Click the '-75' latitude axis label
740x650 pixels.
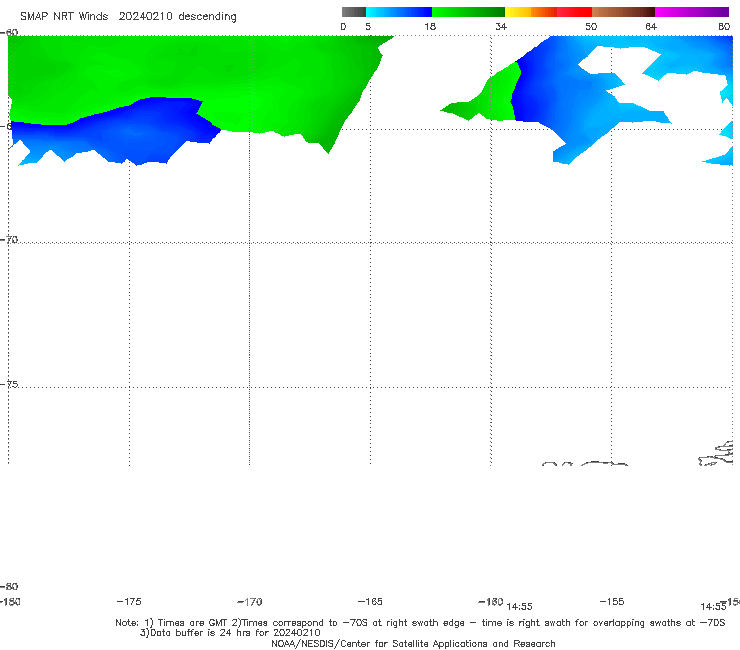(x=9, y=384)
